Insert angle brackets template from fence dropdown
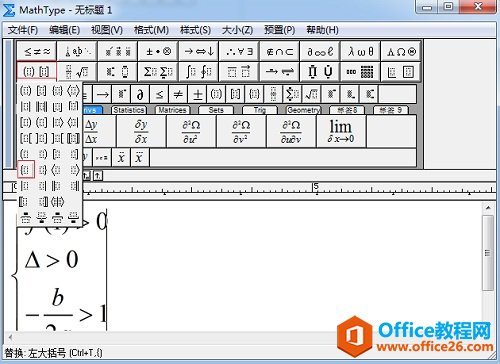Viewport: 500px width, 364px height. click(x=73, y=91)
